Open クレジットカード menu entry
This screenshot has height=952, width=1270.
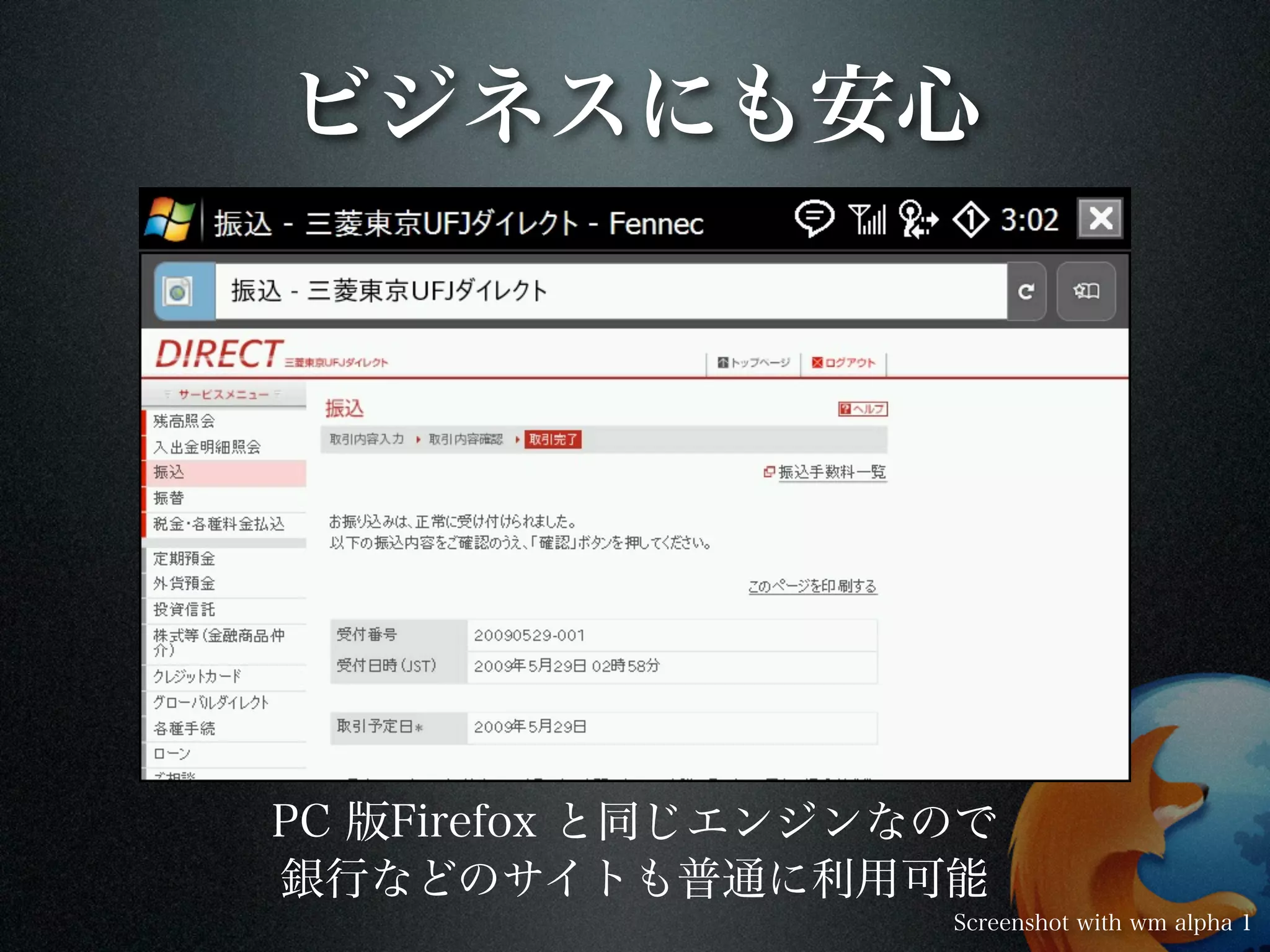coord(197,676)
